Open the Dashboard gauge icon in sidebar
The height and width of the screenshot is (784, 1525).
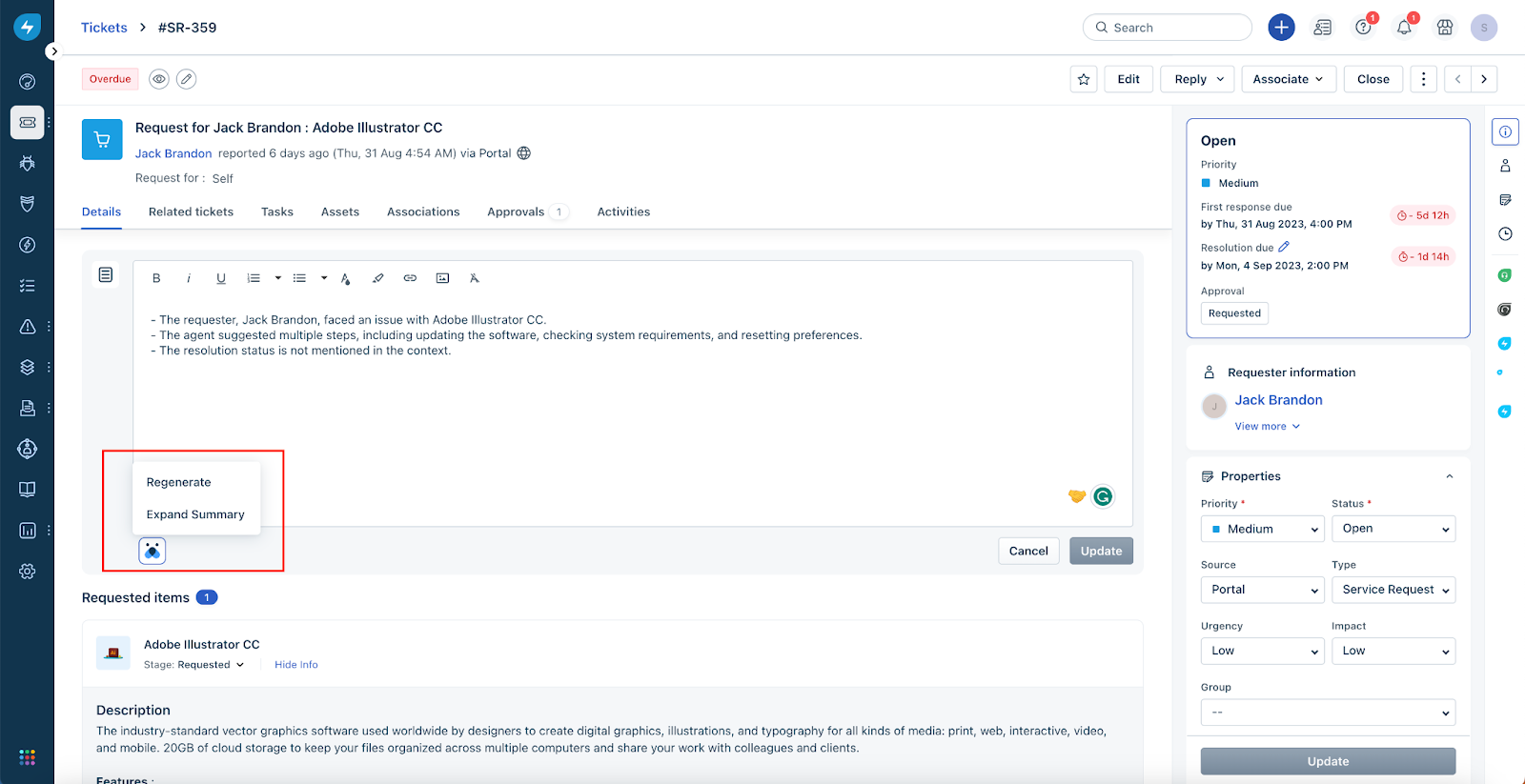coord(28,82)
